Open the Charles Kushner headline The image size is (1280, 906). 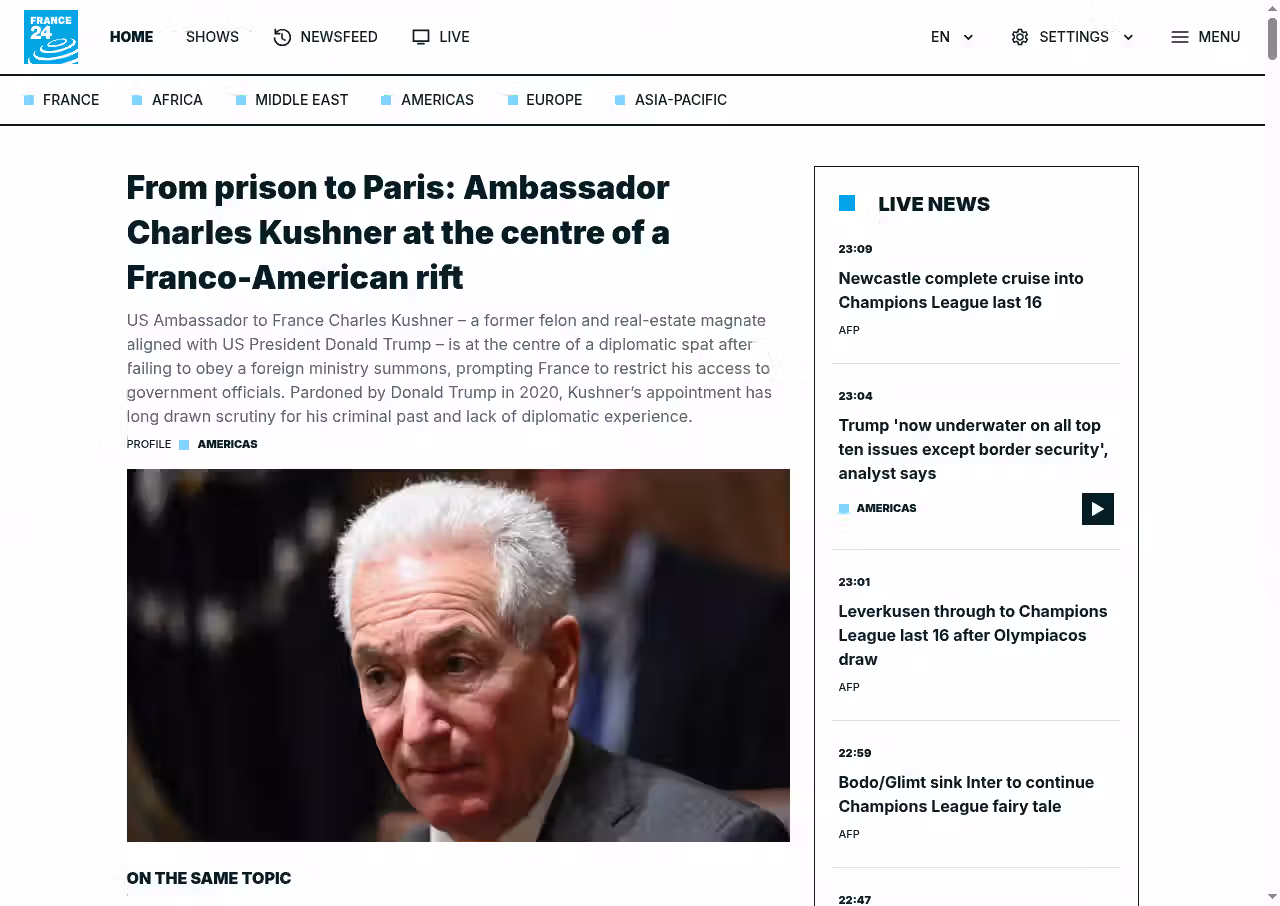tap(398, 232)
